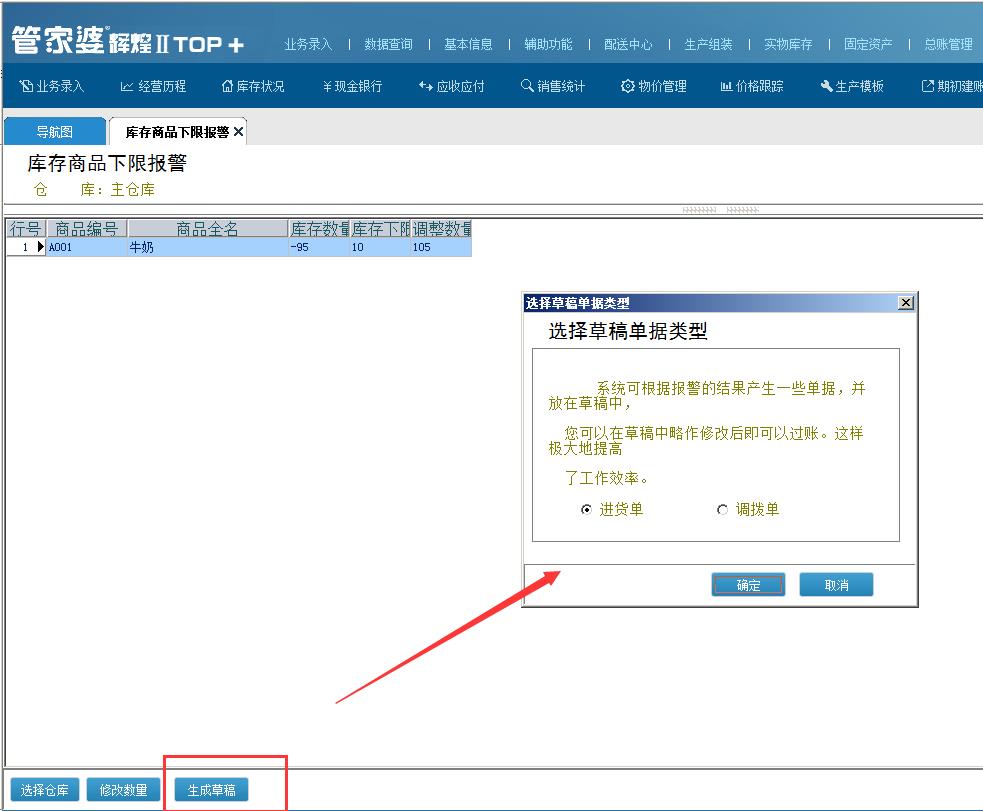Select the 牛奶 product name cell
This screenshot has width=983, height=811.
[208, 247]
